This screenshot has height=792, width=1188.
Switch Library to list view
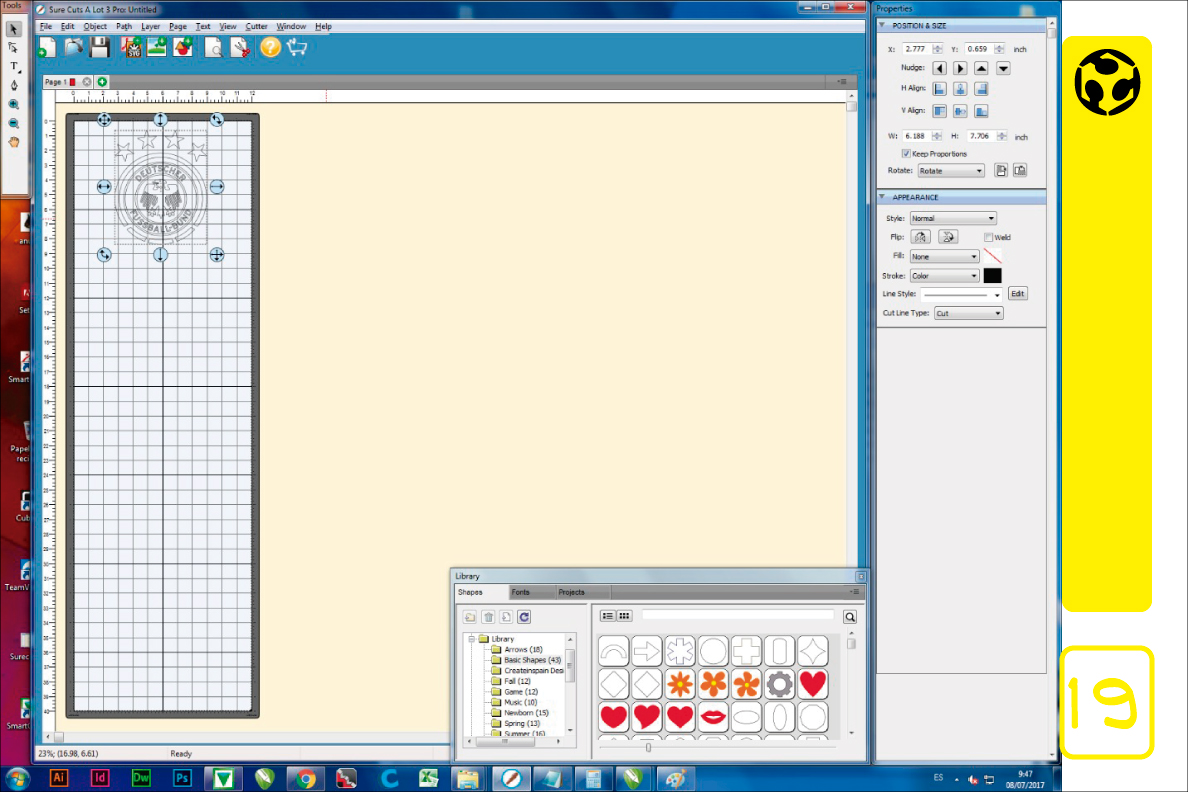click(x=608, y=616)
